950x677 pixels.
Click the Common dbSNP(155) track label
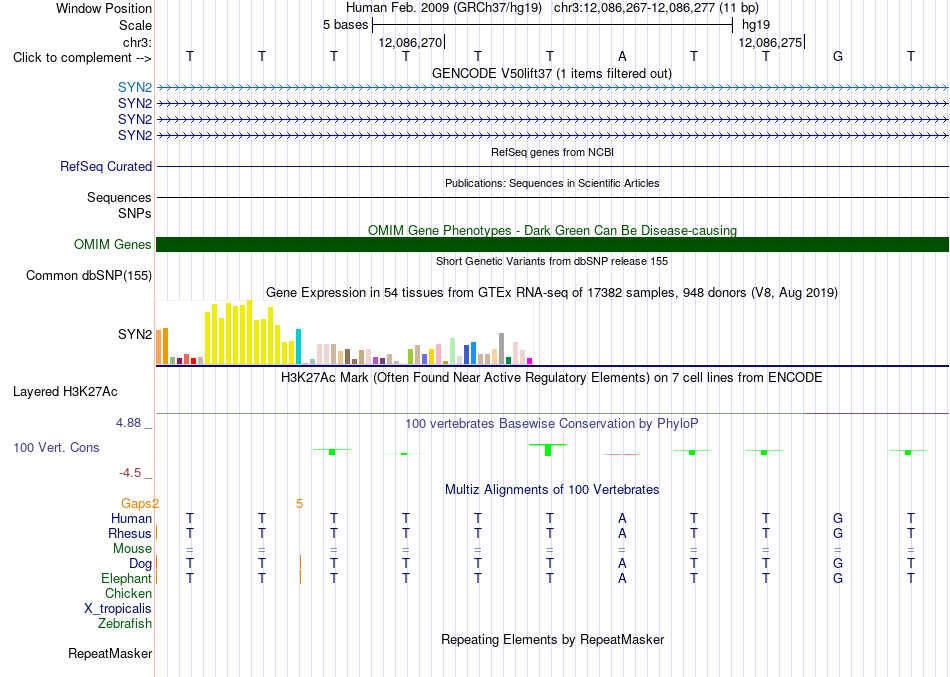pos(89,276)
